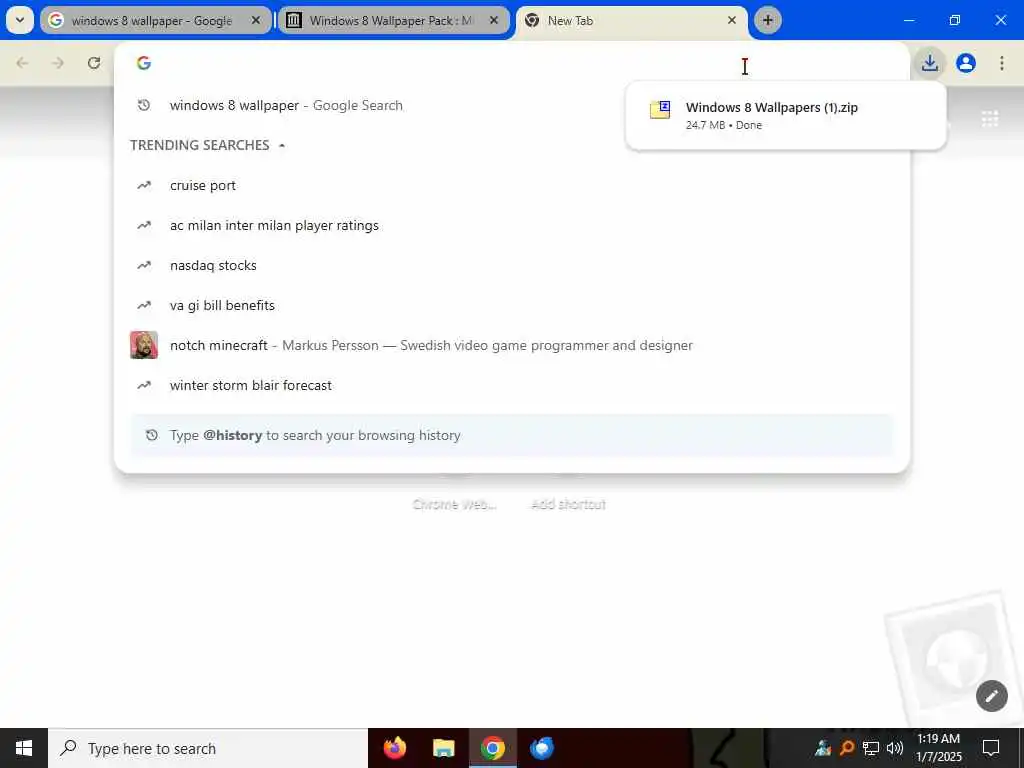Image resolution: width=1024 pixels, height=768 pixels.
Task: Launch Firefox from the taskbar
Action: pos(394,748)
